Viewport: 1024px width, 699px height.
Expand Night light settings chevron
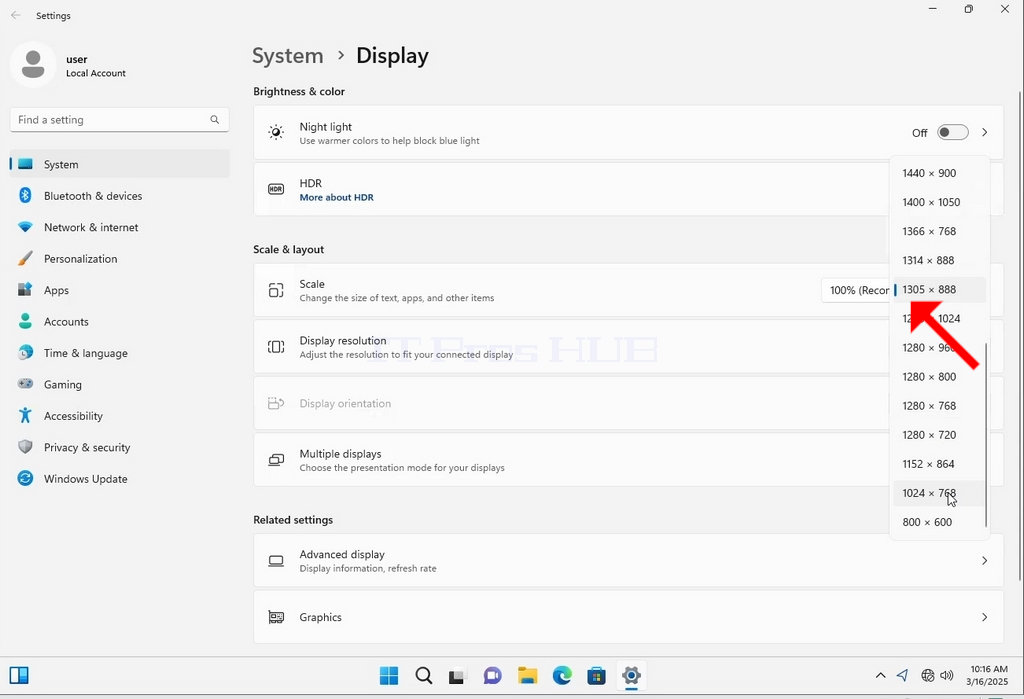[984, 133]
